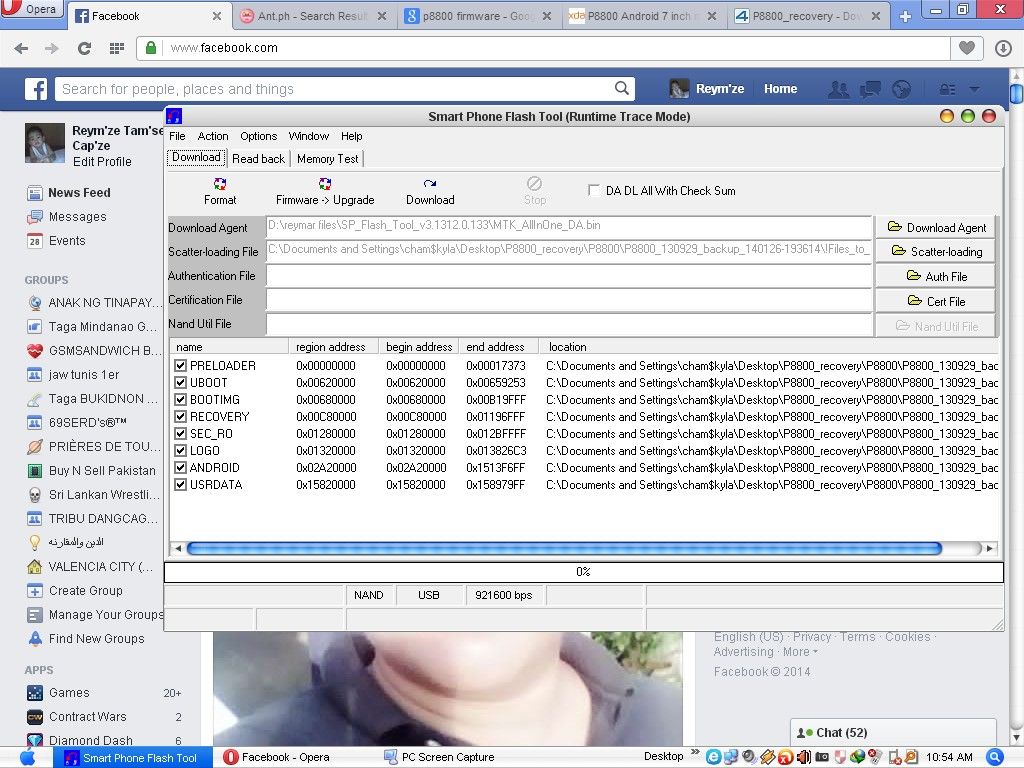Viewport: 1024px width, 768px height.
Task: Click the Facebook search magnifier icon
Action: coord(622,89)
